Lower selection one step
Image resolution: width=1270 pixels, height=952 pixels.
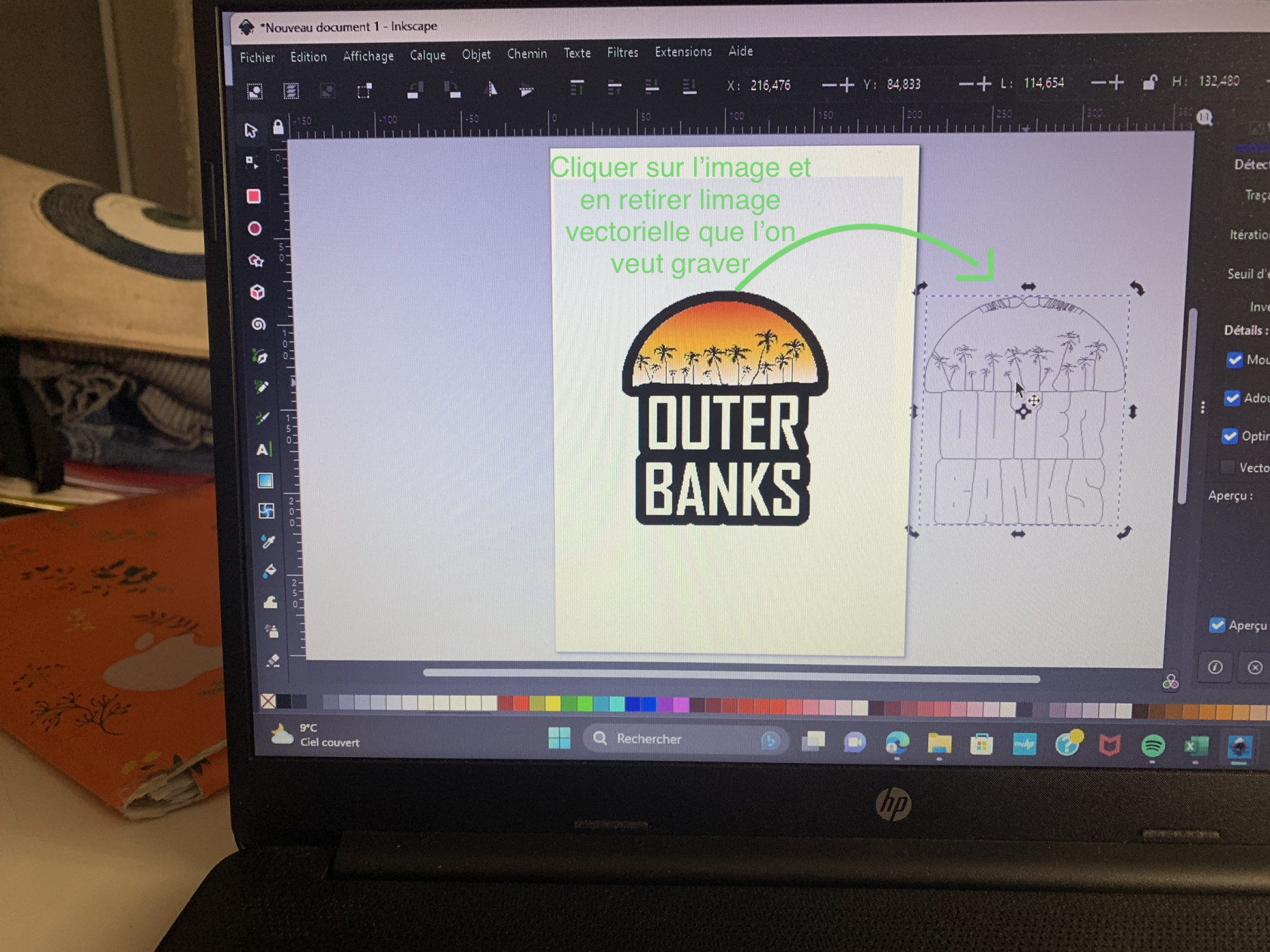[652, 88]
